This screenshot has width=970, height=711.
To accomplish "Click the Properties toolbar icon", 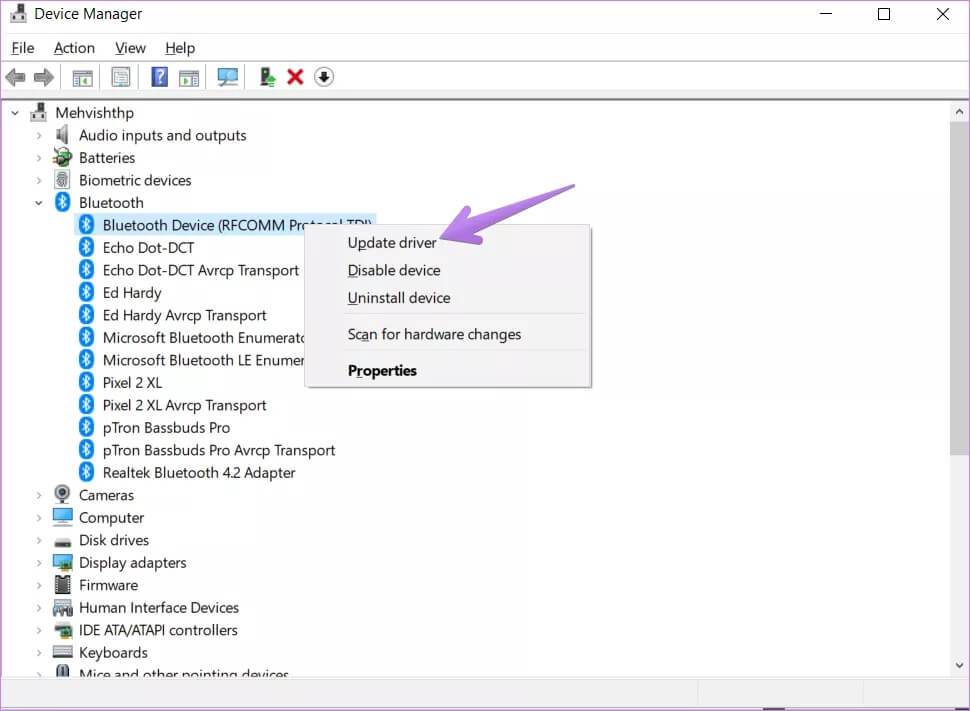I will click(x=120, y=77).
